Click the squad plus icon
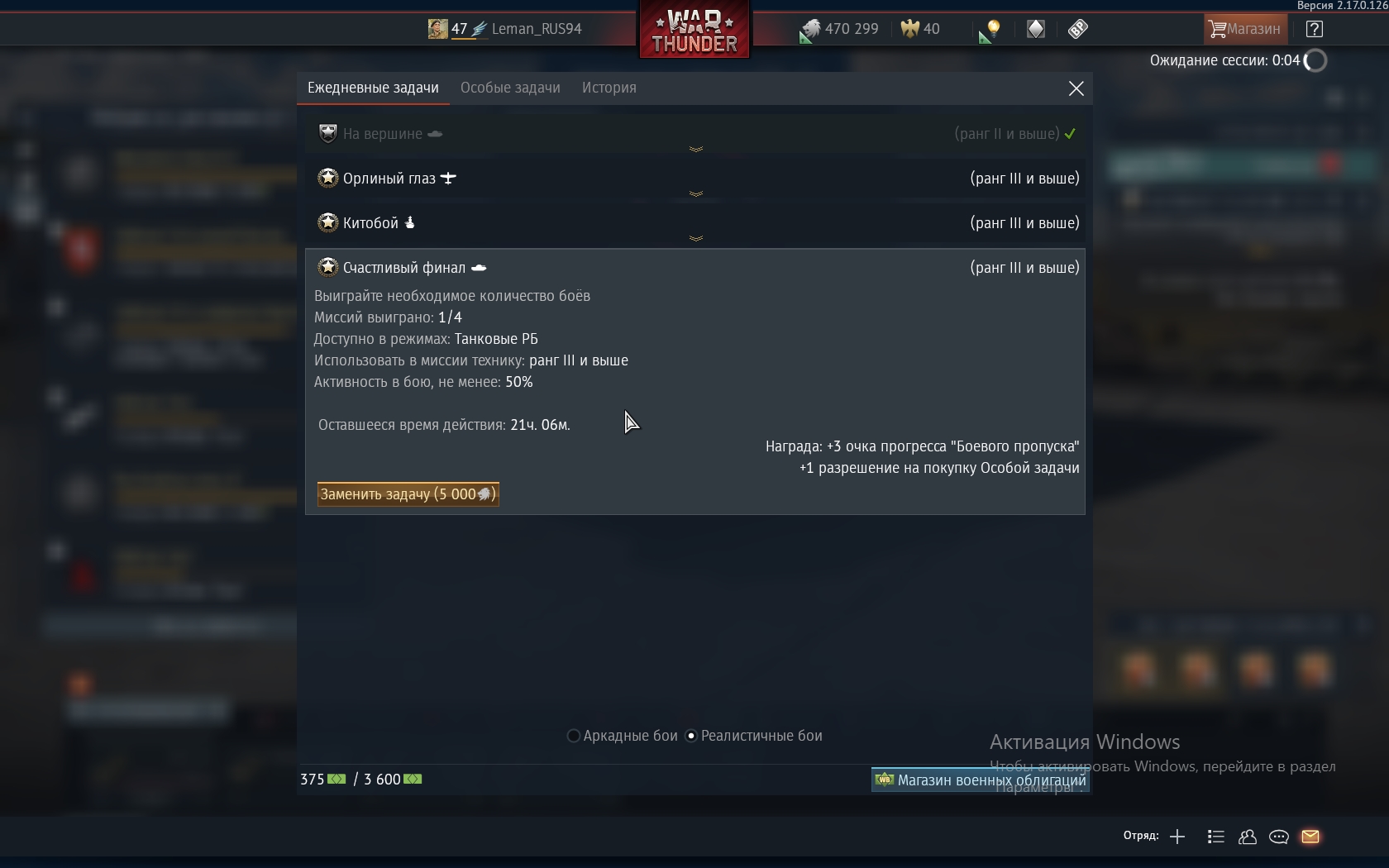The height and width of the screenshot is (868, 1389). coord(1177,837)
